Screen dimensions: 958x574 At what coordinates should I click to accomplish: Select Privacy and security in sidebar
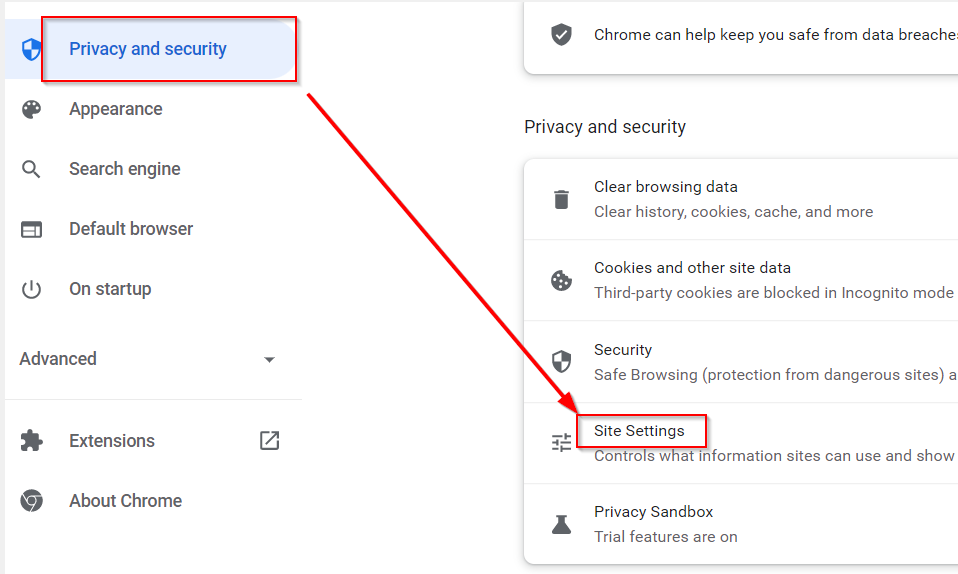coord(148,49)
